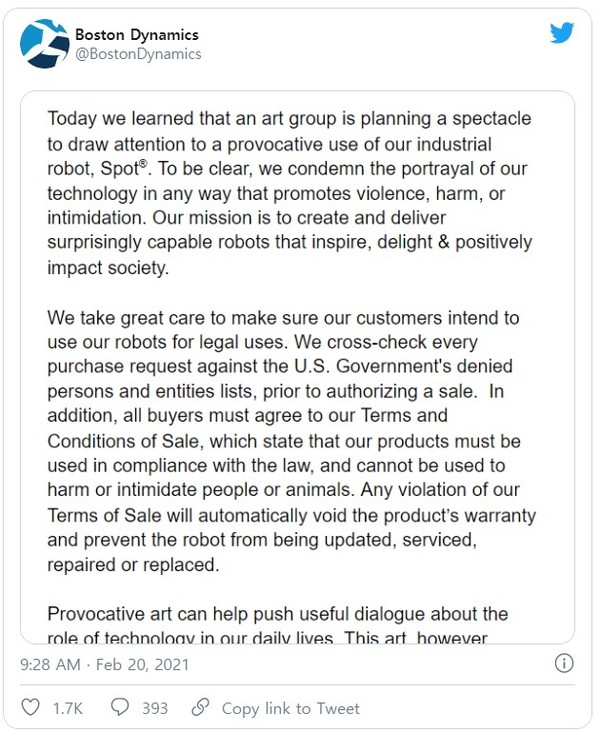Click the paragraph starting "Today we learned"

click(x=290, y=192)
